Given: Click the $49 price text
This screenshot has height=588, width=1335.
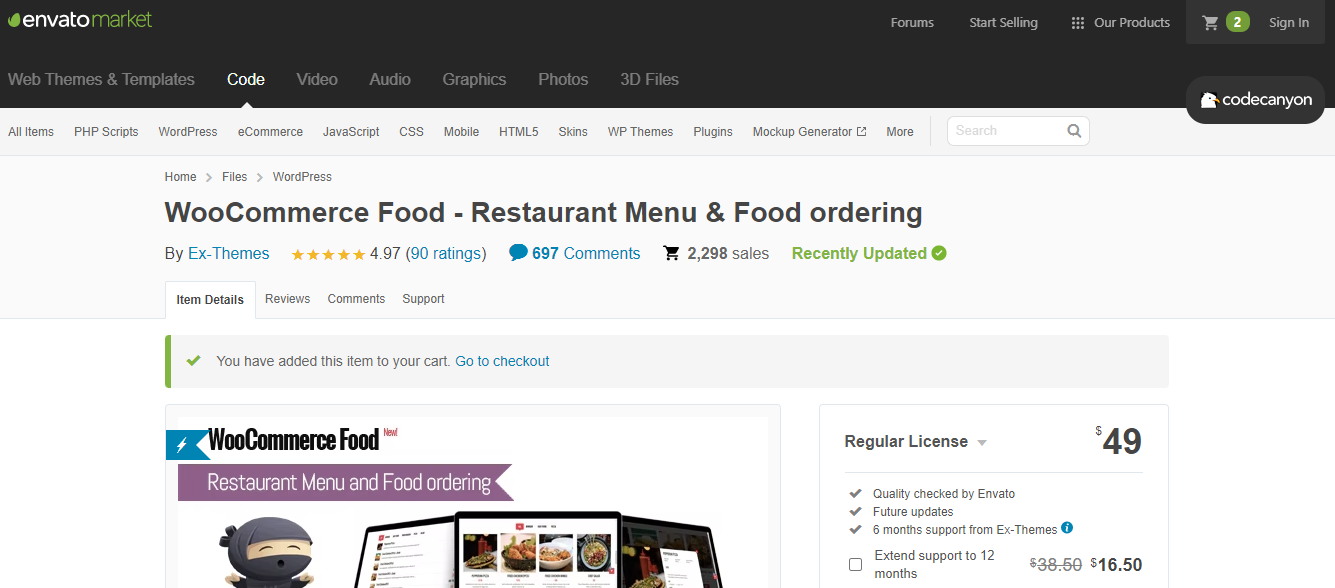Looking at the screenshot, I should pyautogui.click(x=1118, y=441).
